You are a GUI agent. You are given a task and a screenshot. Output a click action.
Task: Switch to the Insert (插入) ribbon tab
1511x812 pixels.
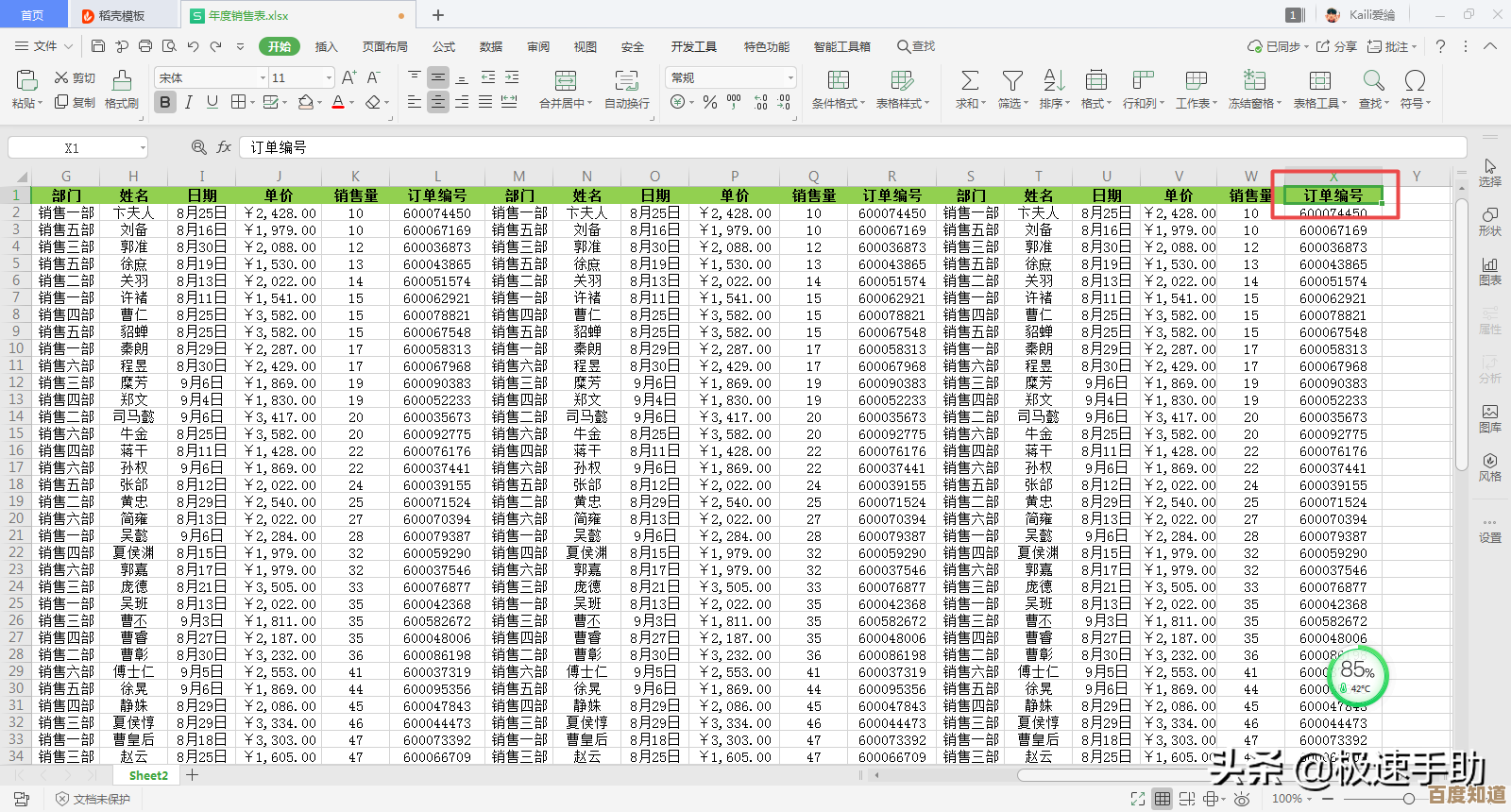[326, 46]
